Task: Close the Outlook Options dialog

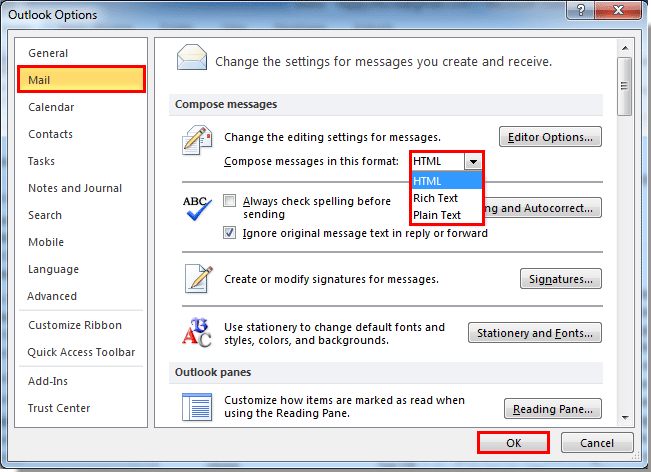Action: click(x=618, y=10)
